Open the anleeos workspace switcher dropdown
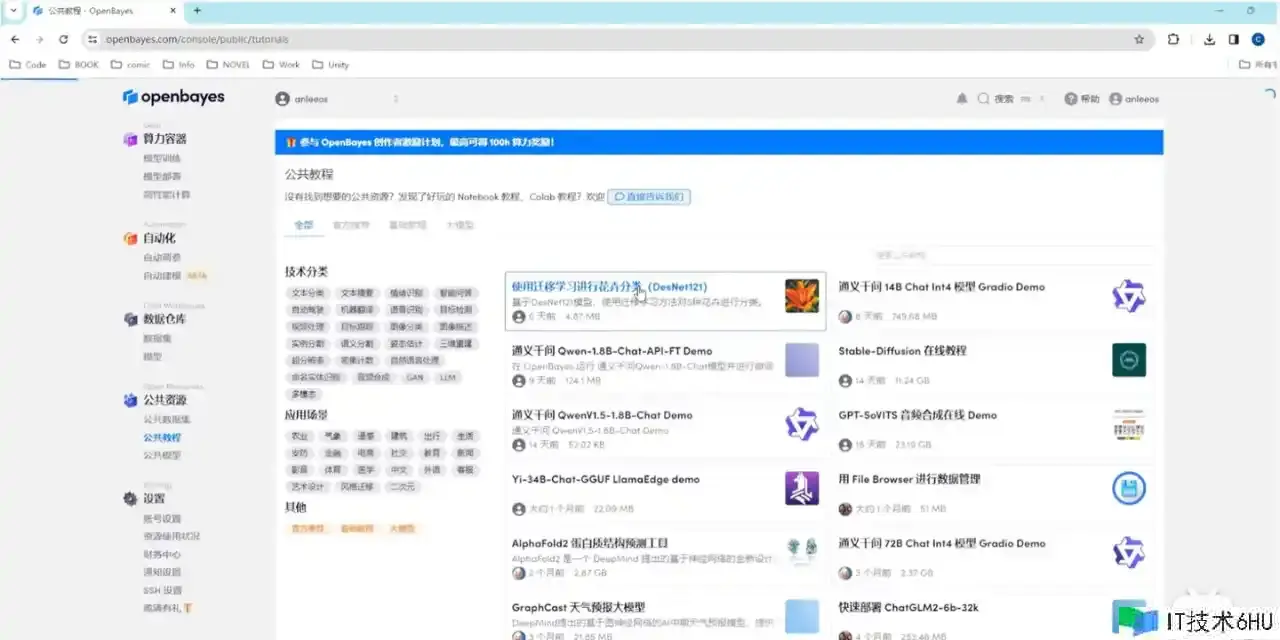 point(338,99)
